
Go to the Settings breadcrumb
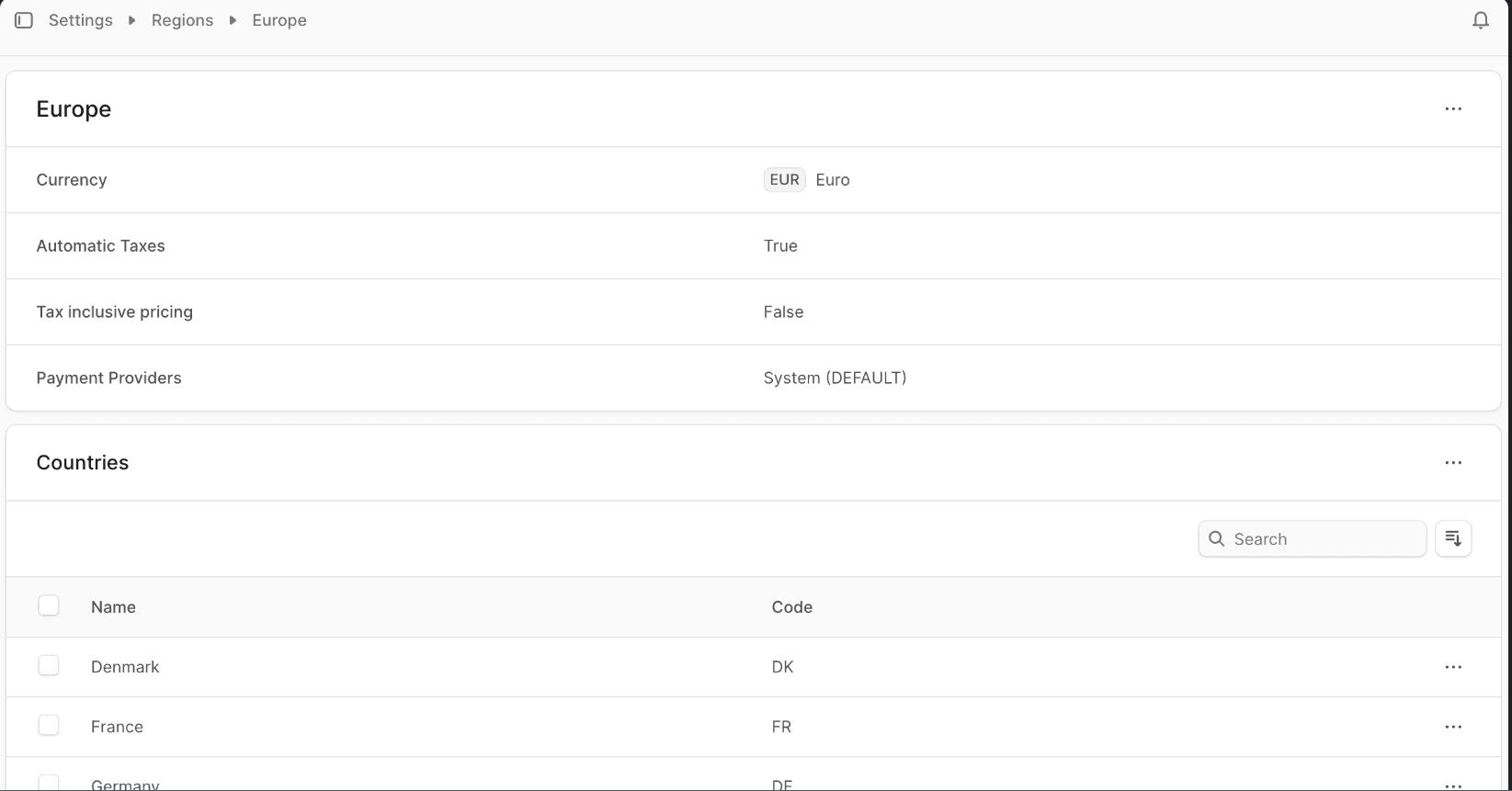[81, 20]
